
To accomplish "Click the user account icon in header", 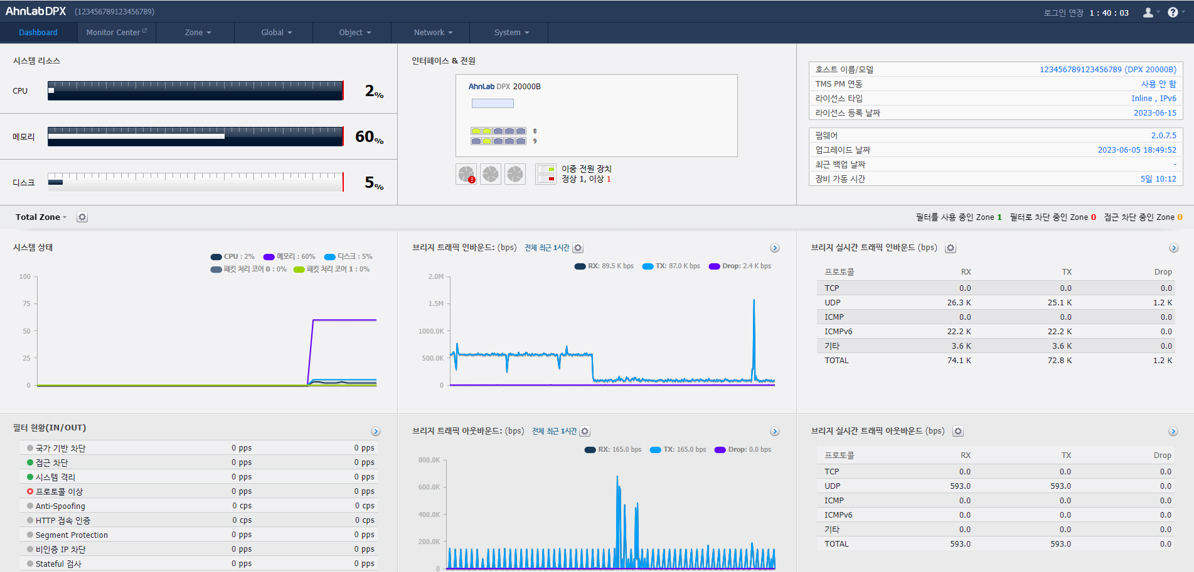I will tap(1148, 12).
